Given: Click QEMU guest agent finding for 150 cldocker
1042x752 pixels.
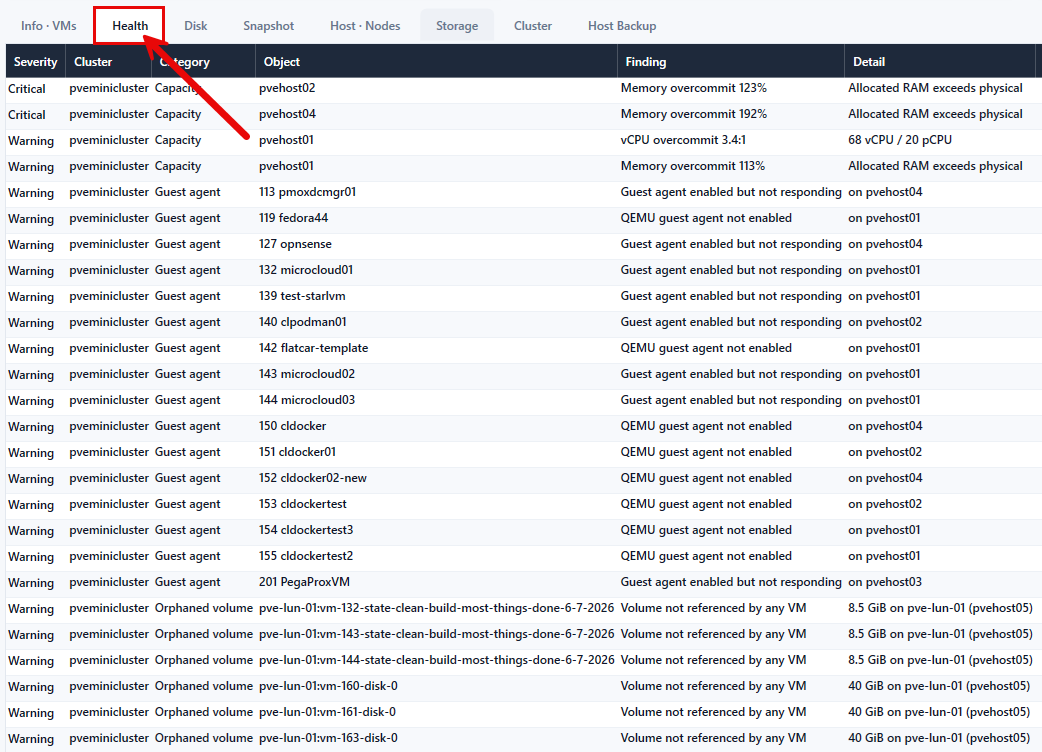Looking at the screenshot, I should 706,425.
